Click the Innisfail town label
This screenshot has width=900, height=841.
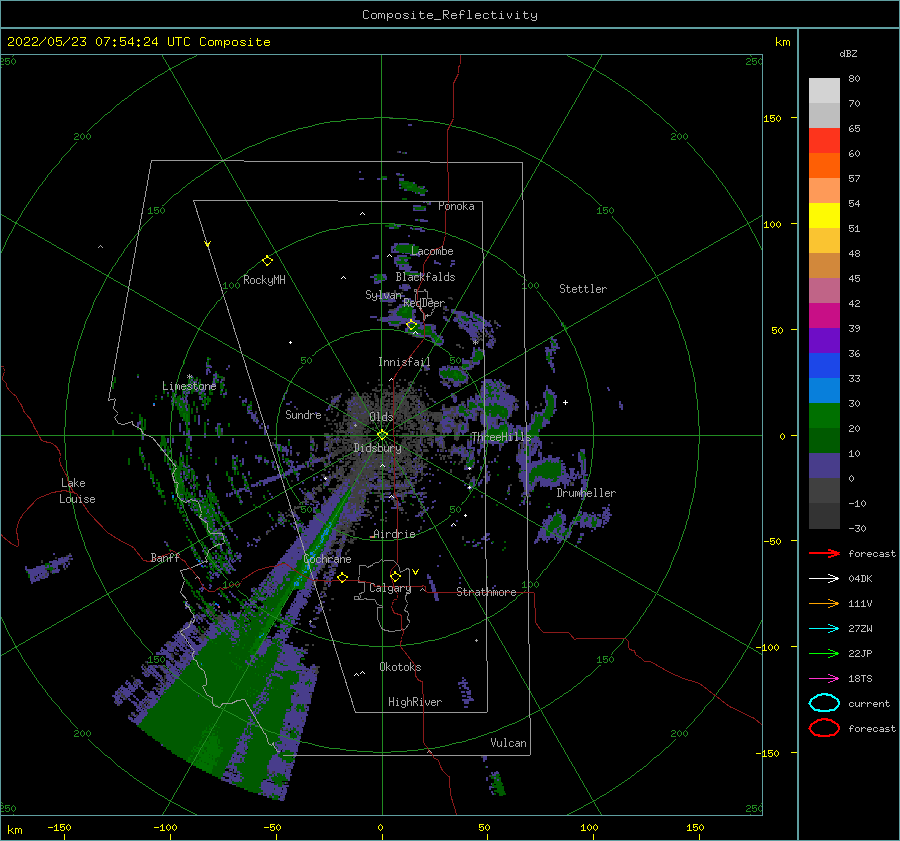(404, 362)
